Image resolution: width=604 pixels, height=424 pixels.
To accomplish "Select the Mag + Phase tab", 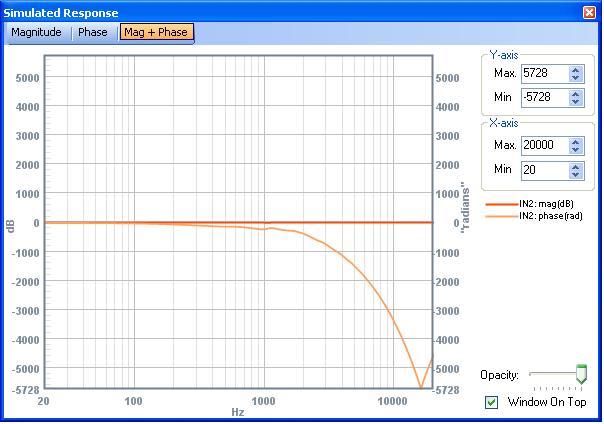I will click(156, 32).
